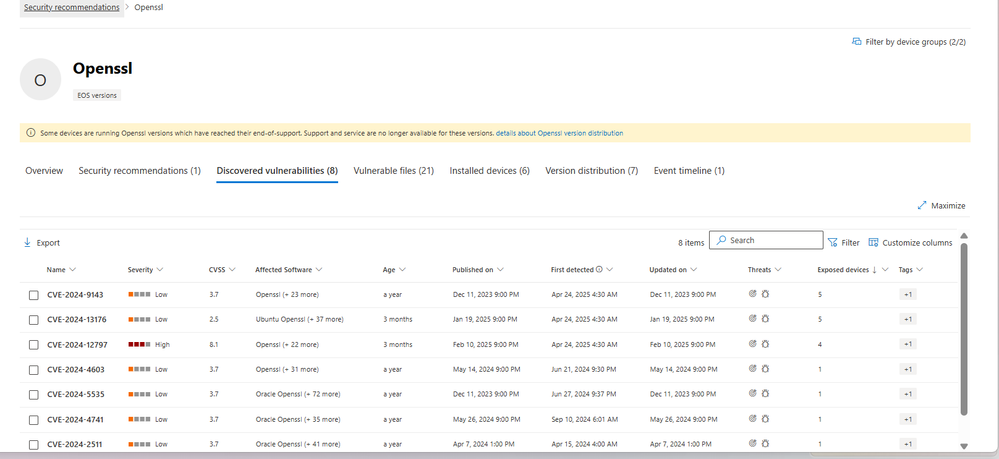This screenshot has width=999, height=459.
Task: Click the bug icon for CVE-2024-12797
Action: [x=765, y=344]
